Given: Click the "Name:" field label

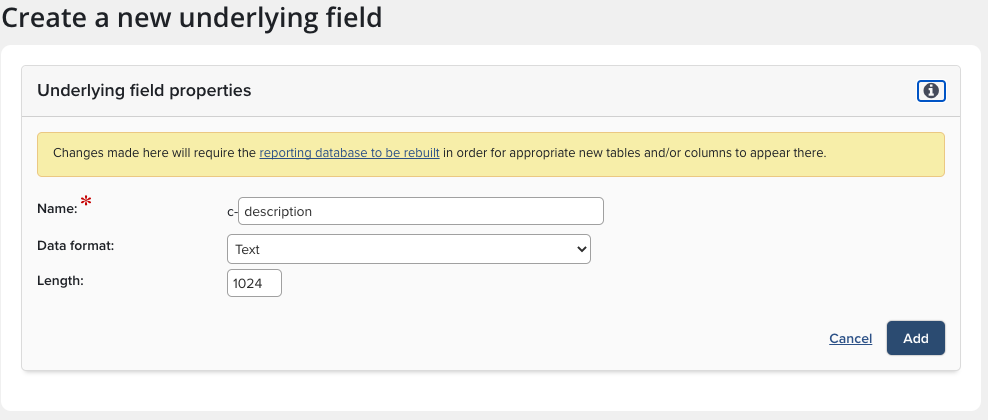Looking at the screenshot, I should pos(57,209).
